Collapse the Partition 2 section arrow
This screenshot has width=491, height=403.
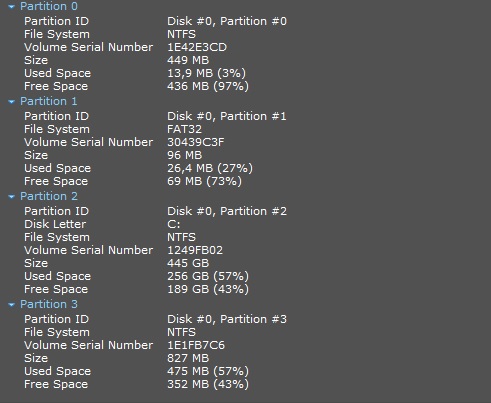pos(11,197)
